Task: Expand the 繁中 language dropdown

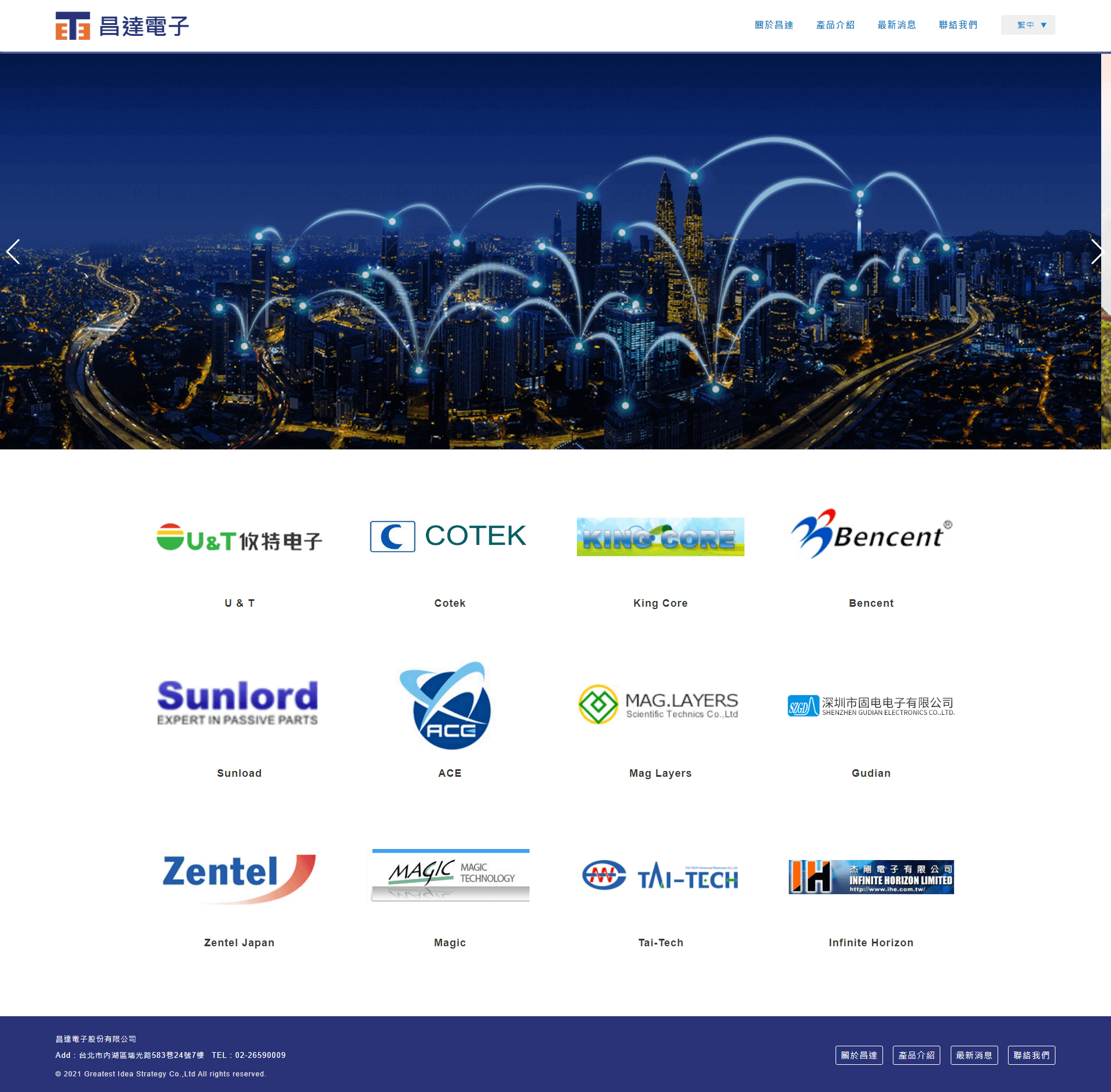Action: [1028, 25]
